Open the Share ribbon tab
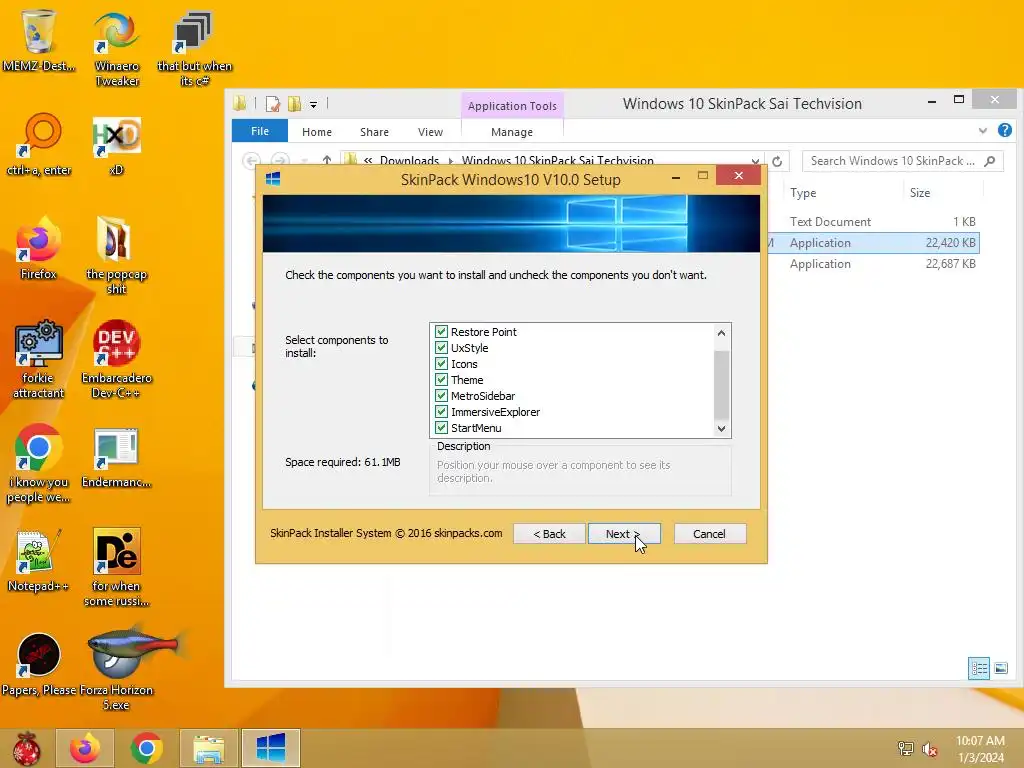 tap(374, 132)
